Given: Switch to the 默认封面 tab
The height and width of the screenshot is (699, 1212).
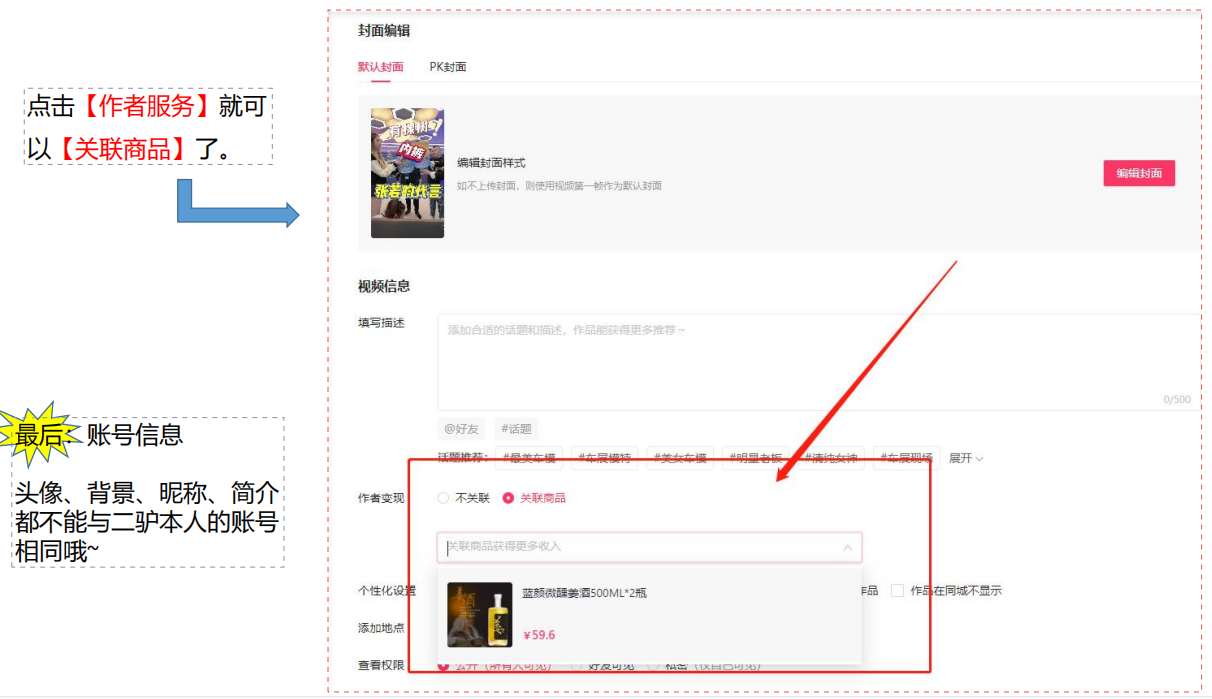Looking at the screenshot, I should pos(381,67).
